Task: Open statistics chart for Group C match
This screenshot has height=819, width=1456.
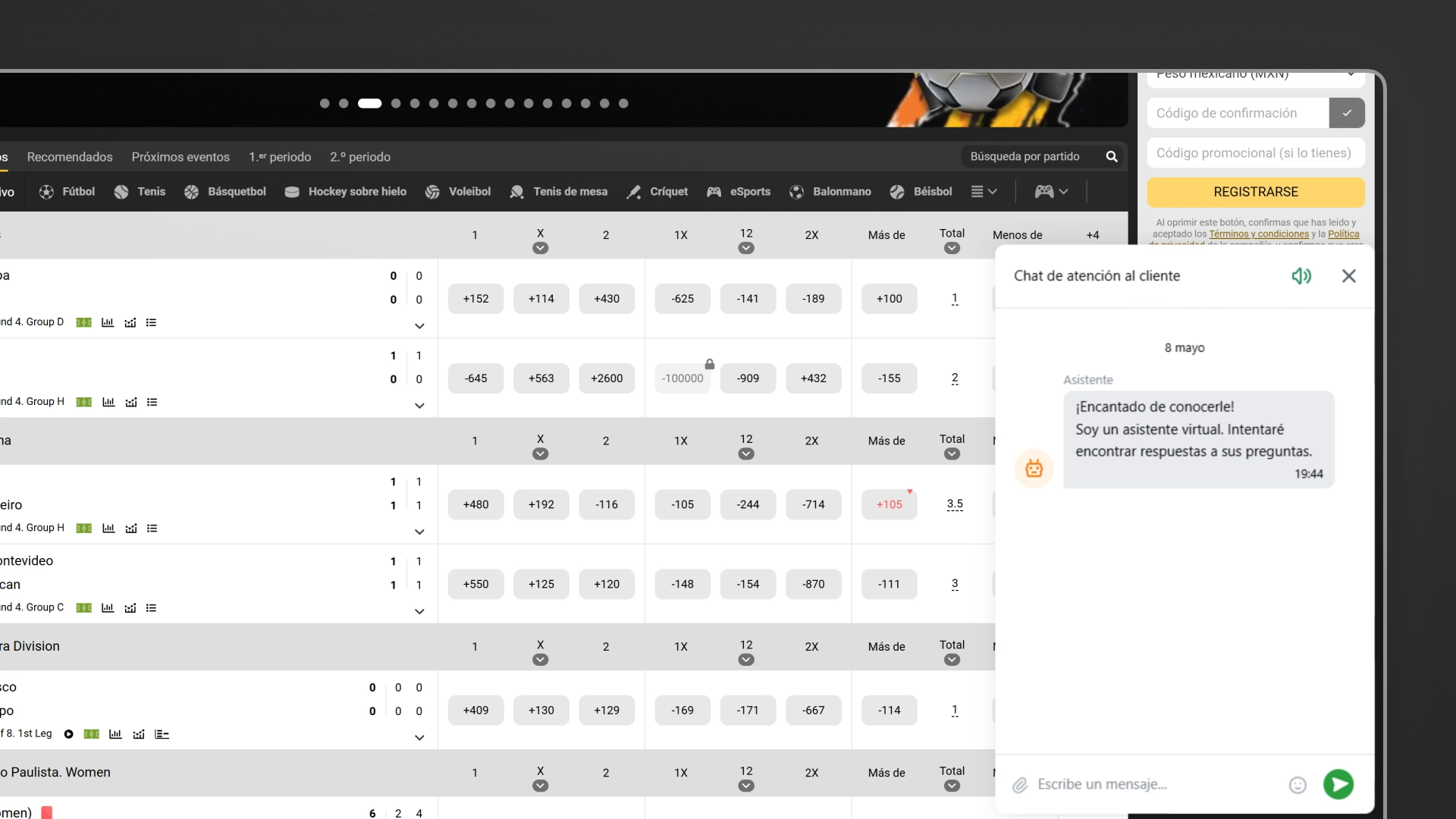Action: tap(108, 608)
